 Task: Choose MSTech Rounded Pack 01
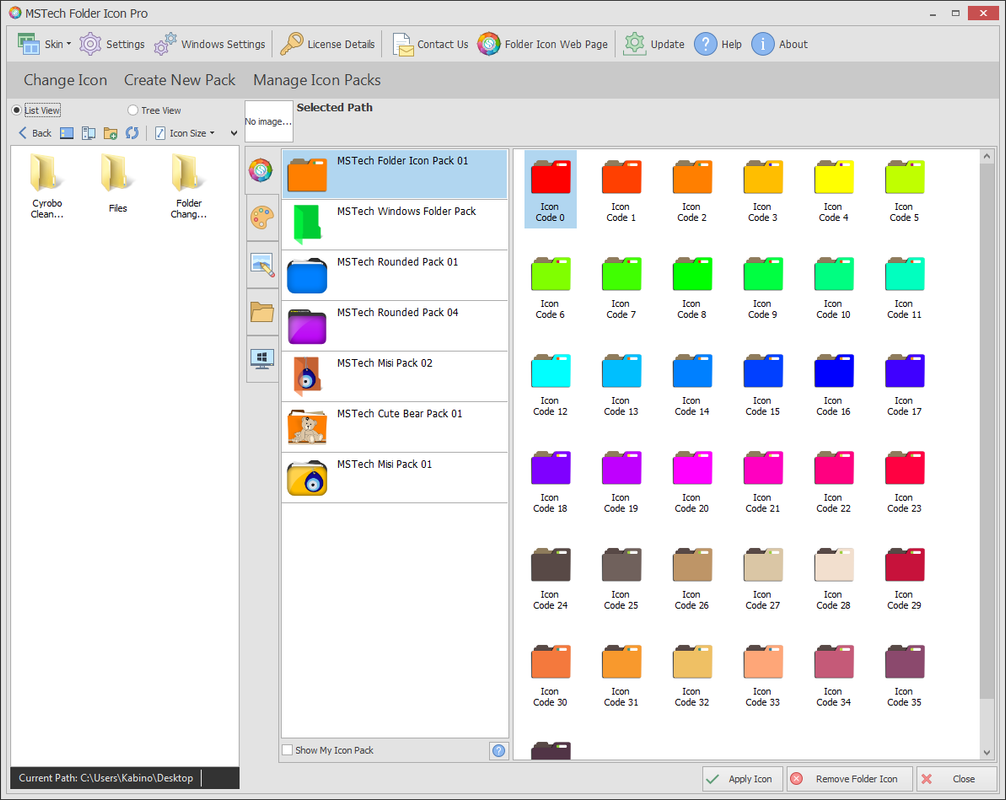click(395, 275)
